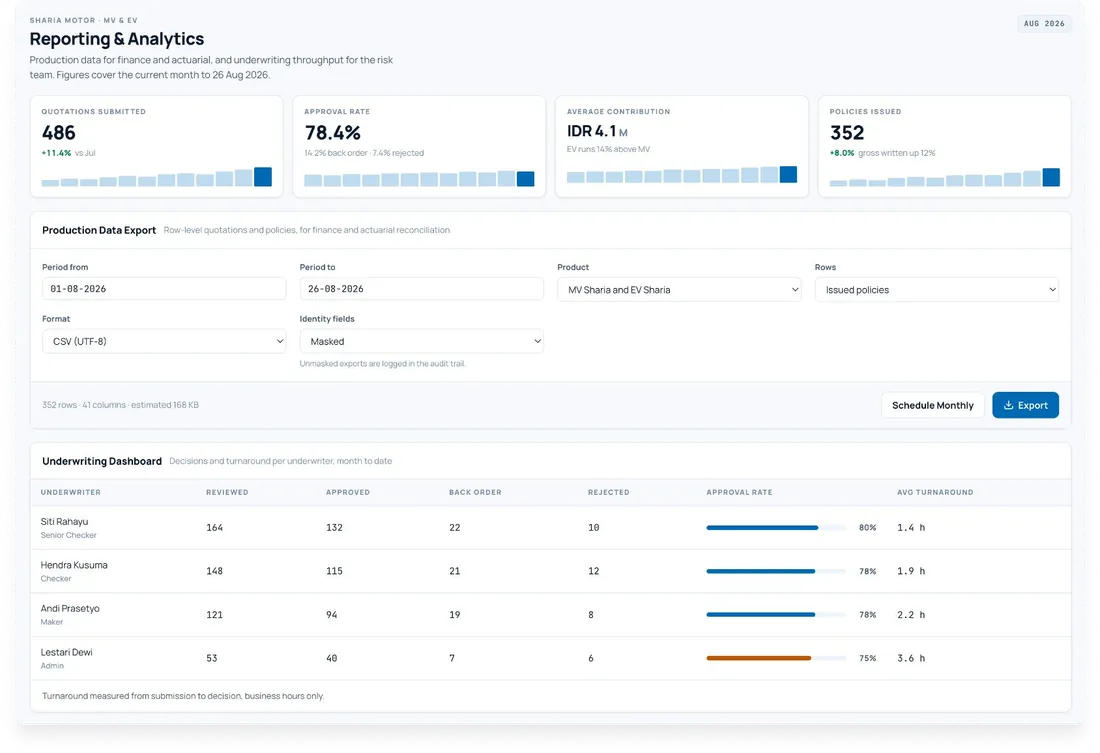Click the Period to date field

pyautogui.click(x=421, y=289)
